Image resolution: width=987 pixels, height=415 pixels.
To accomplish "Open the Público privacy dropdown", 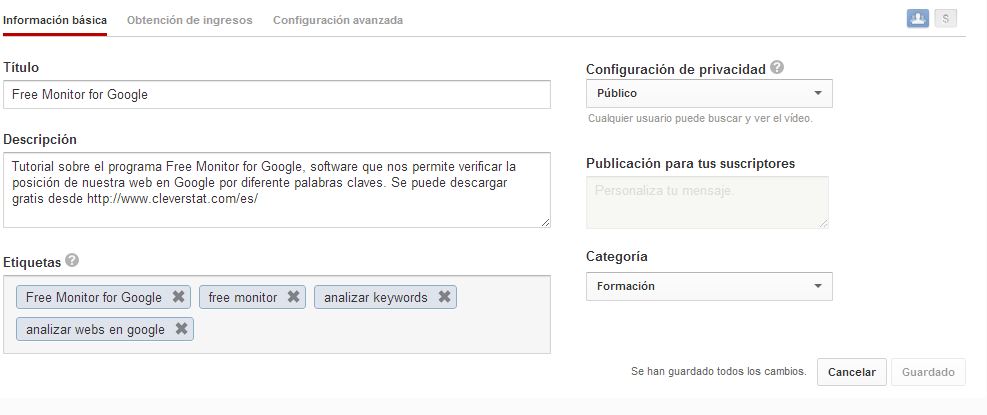I will pos(709,93).
